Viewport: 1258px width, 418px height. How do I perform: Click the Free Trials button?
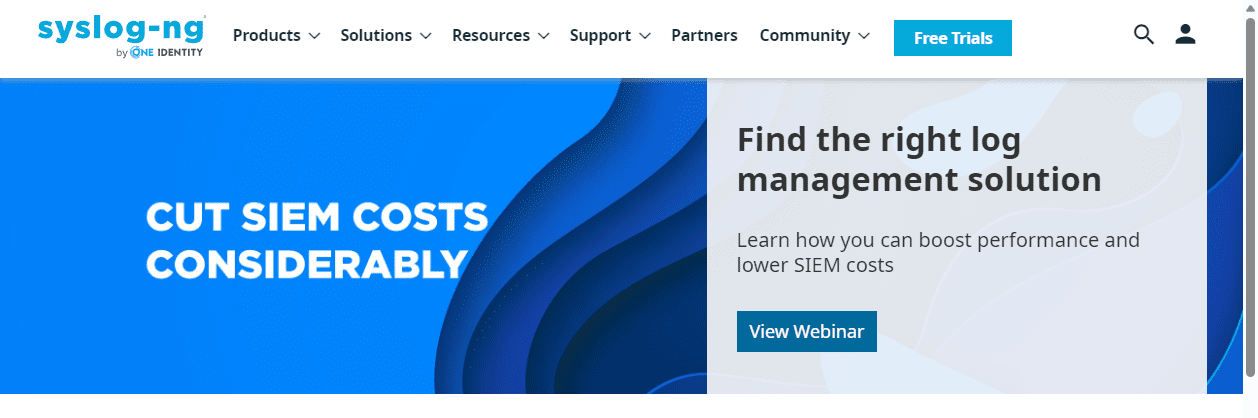click(952, 38)
